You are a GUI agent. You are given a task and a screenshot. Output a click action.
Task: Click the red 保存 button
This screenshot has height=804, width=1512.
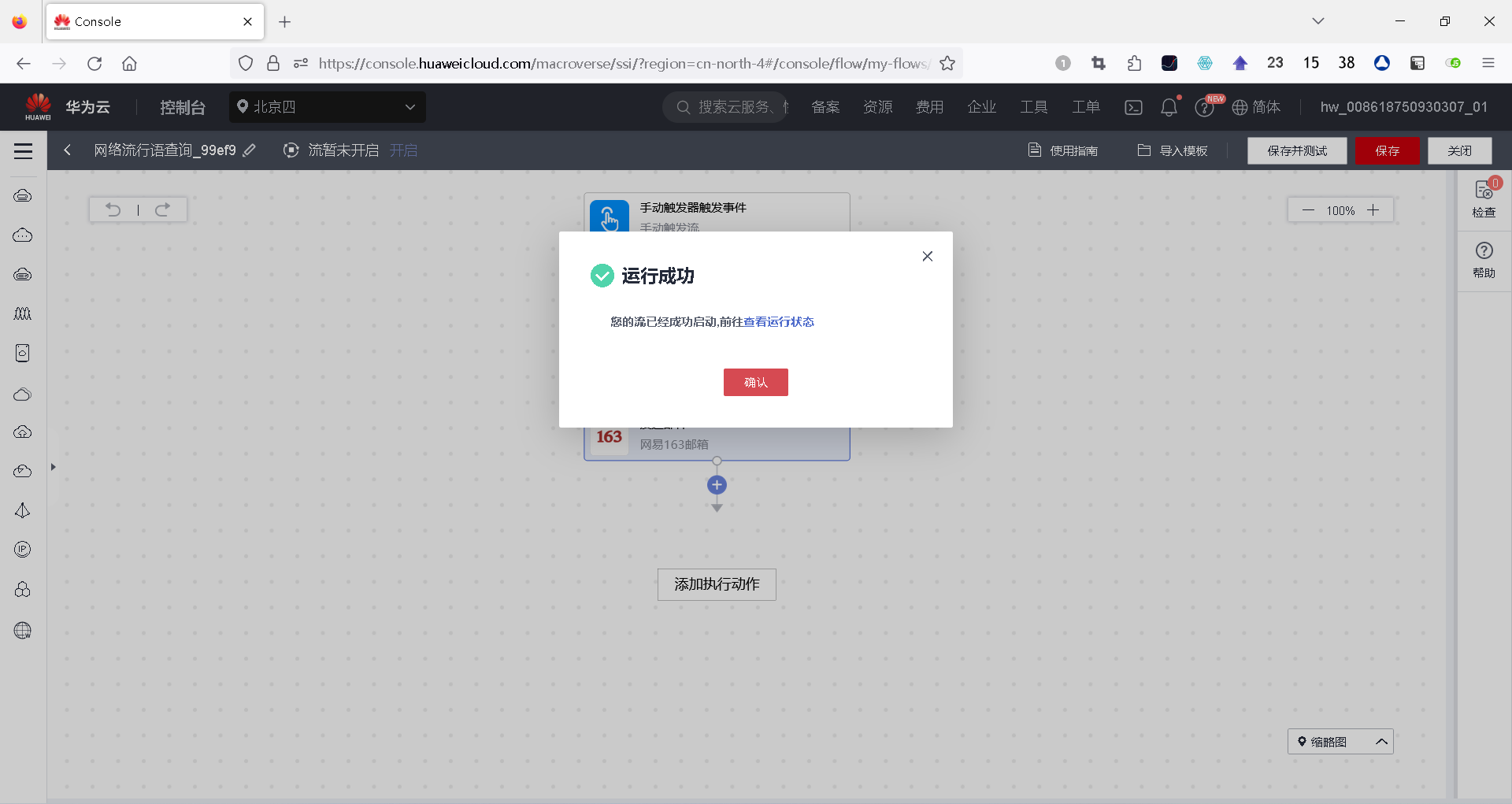pos(1388,150)
